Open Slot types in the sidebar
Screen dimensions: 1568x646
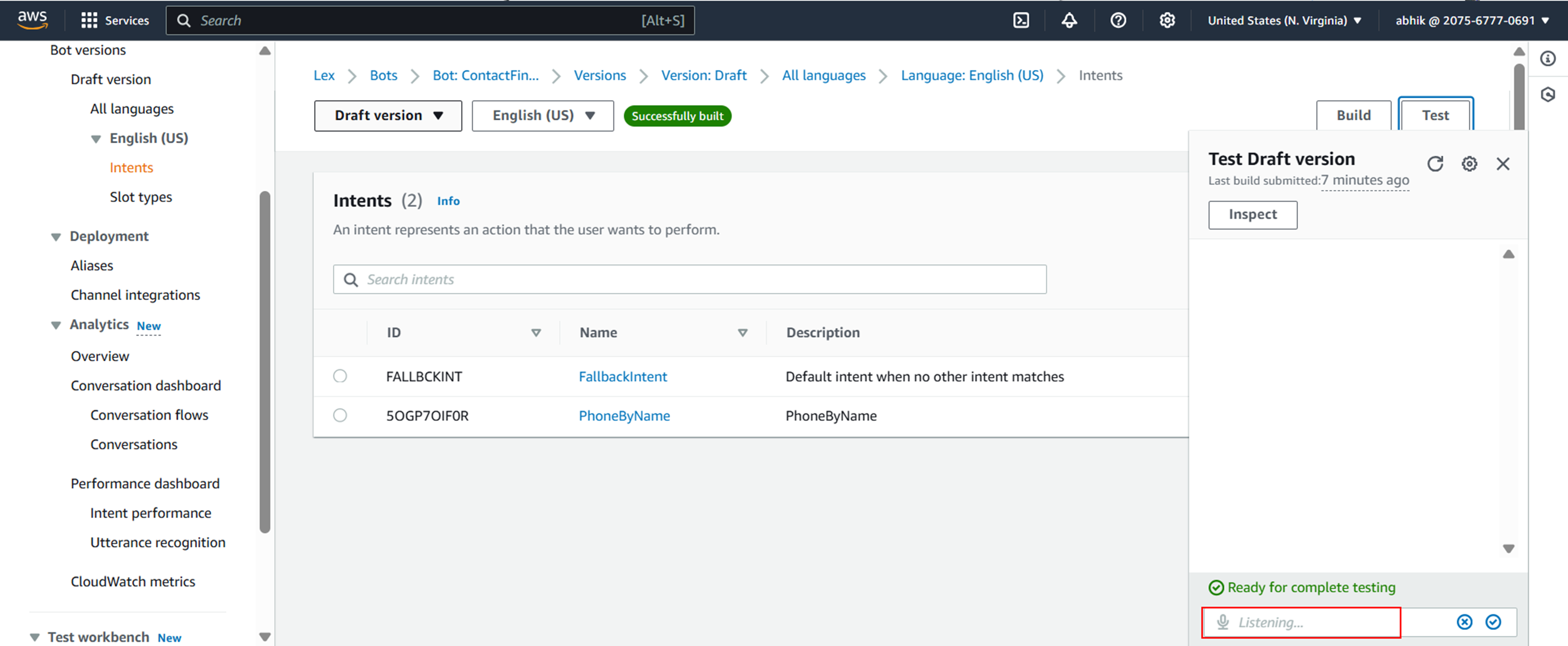(x=141, y=197)
